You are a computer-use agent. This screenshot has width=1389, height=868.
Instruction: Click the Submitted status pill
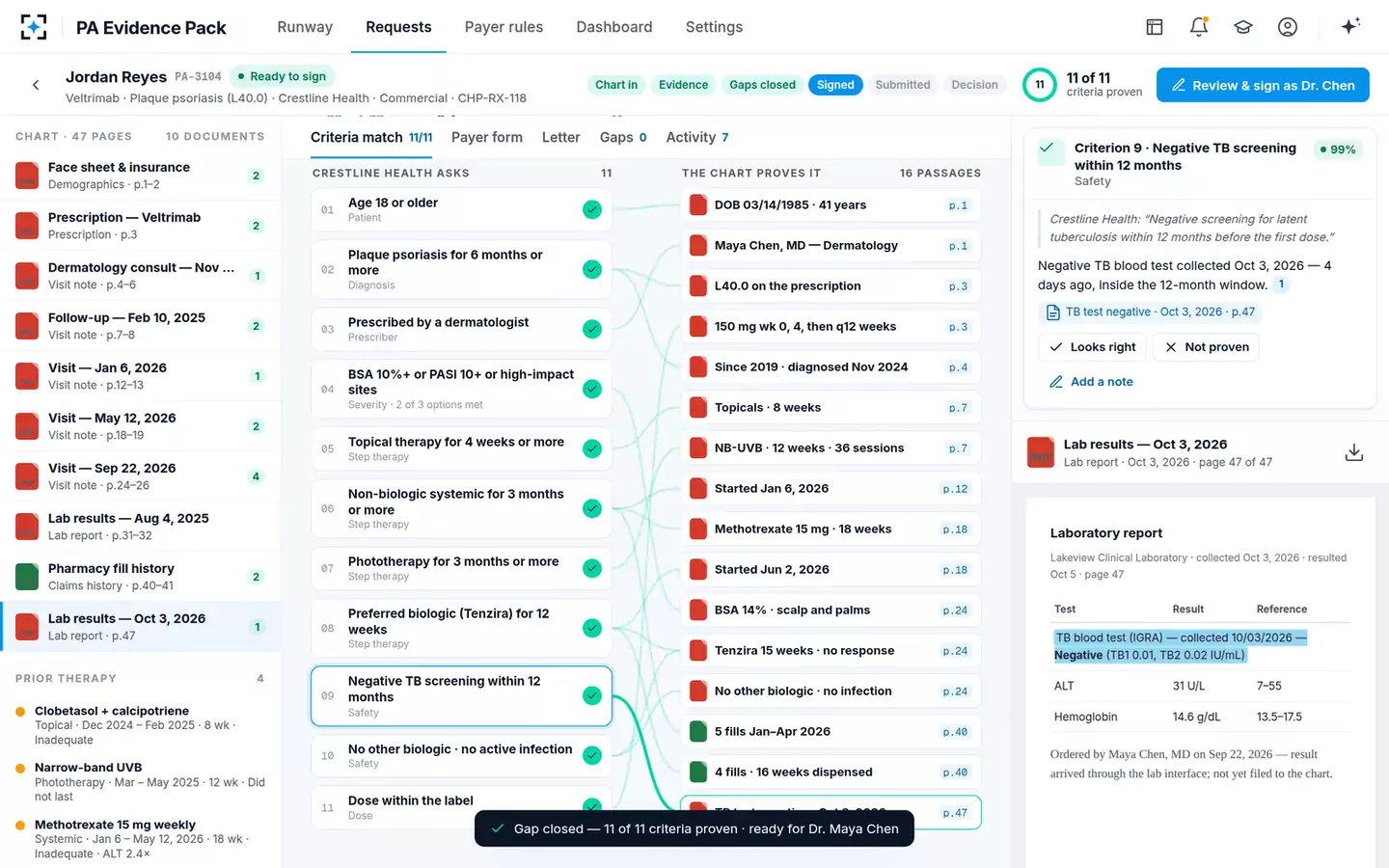coord(903,85)
